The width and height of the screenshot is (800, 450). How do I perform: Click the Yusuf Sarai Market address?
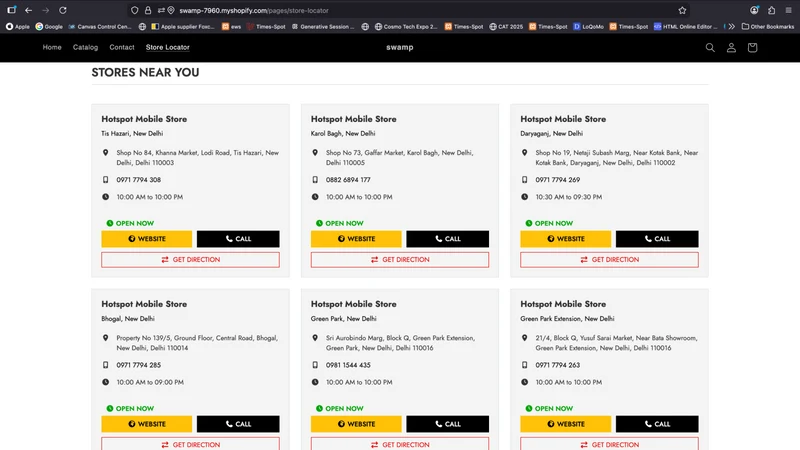[x=616, y=343]
